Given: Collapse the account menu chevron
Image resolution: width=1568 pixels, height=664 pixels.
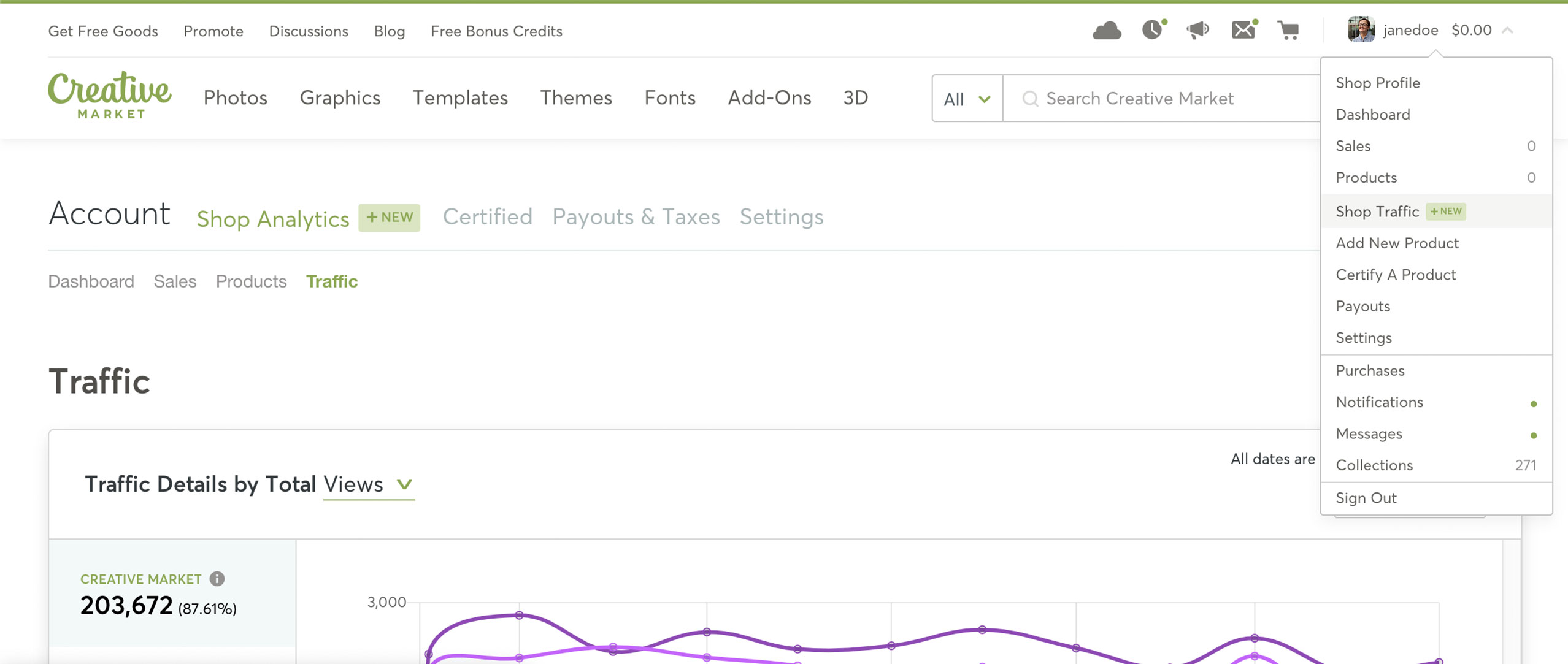Looking at the screenshot, I should coord(1508,30).
